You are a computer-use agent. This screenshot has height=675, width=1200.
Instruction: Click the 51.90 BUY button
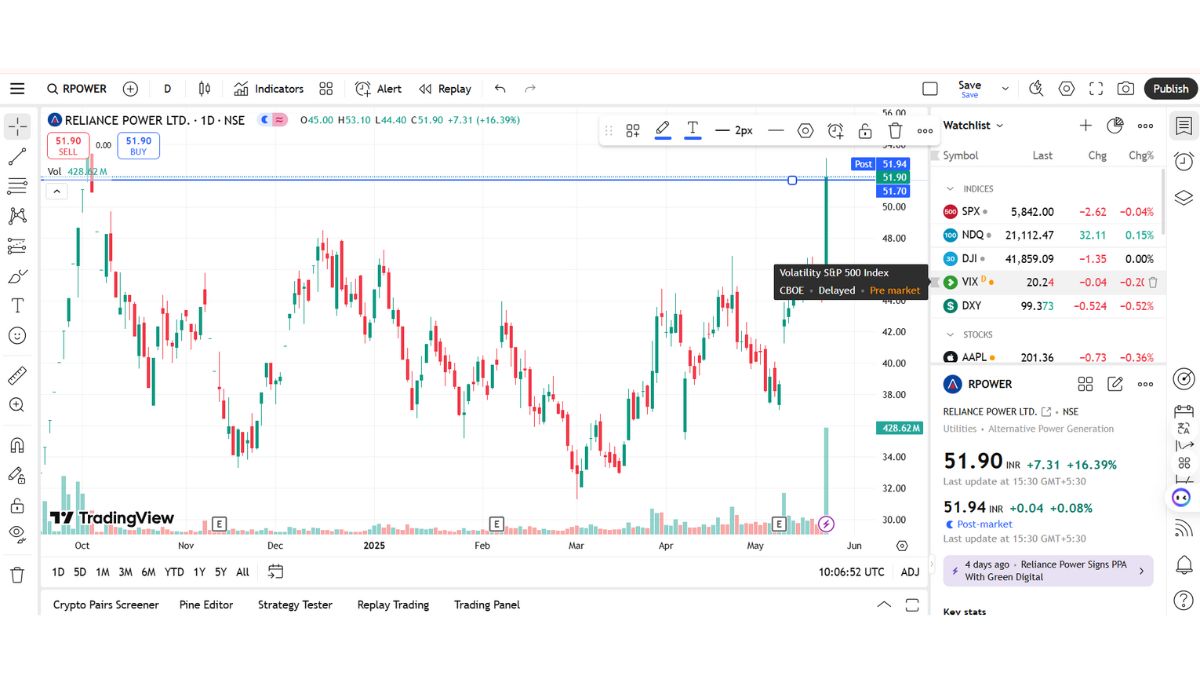138,146
